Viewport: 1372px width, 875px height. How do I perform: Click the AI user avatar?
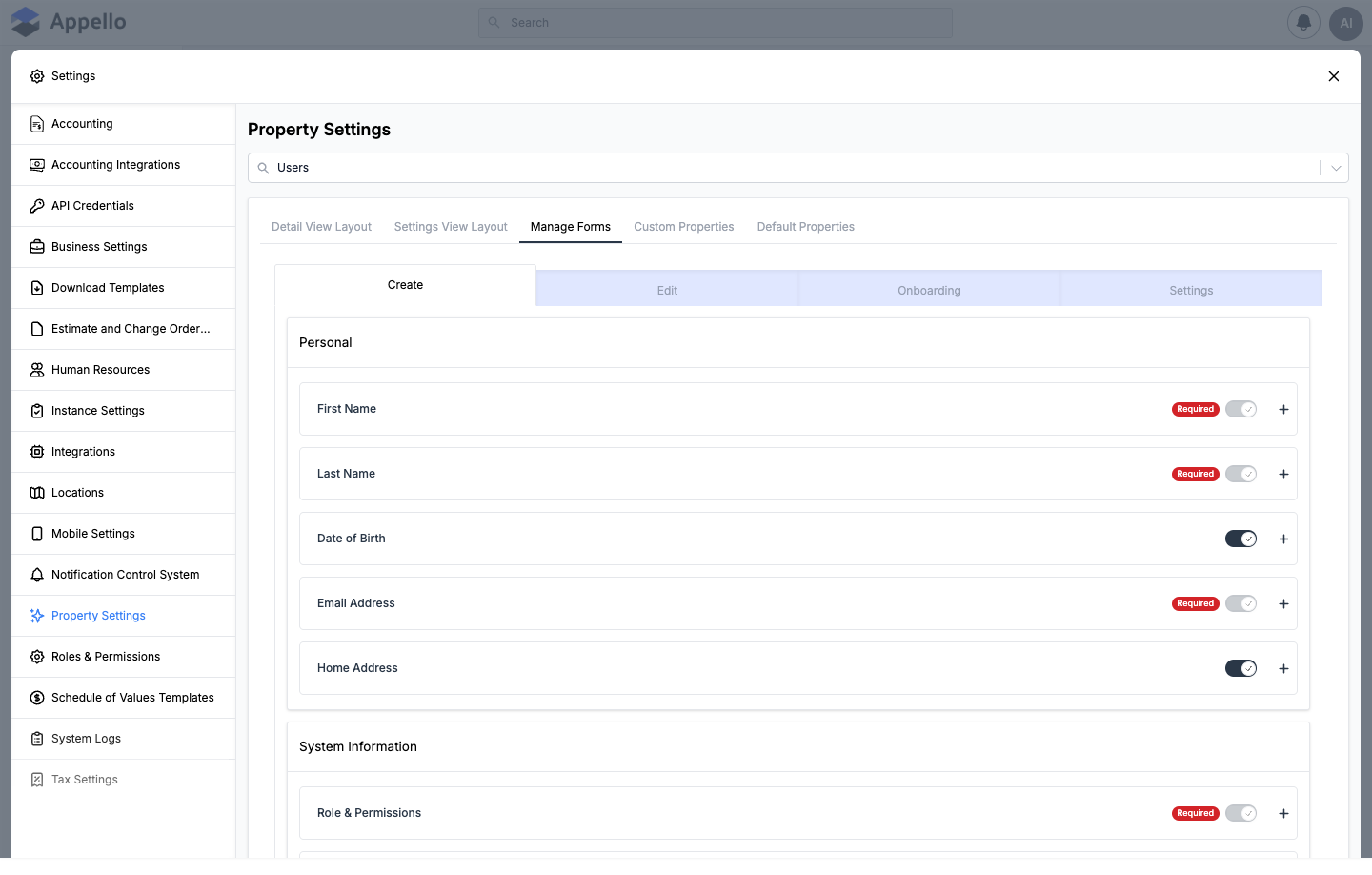(1345, 23)
